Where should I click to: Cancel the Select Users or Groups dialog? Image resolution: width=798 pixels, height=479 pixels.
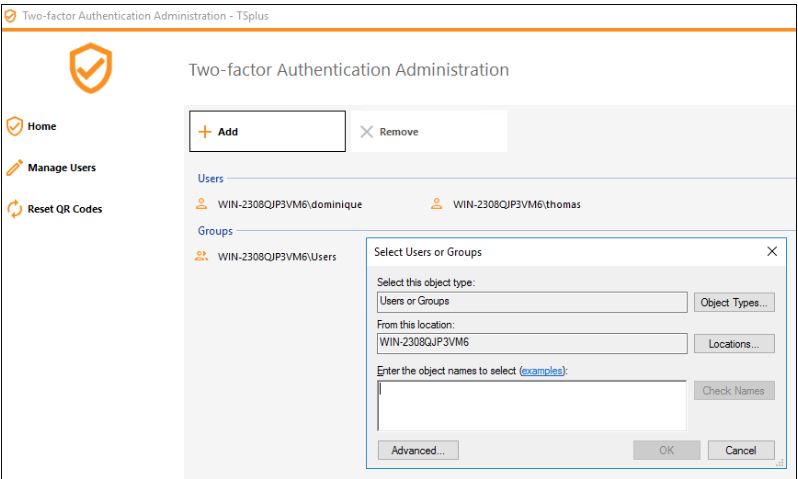click(741, 450)
